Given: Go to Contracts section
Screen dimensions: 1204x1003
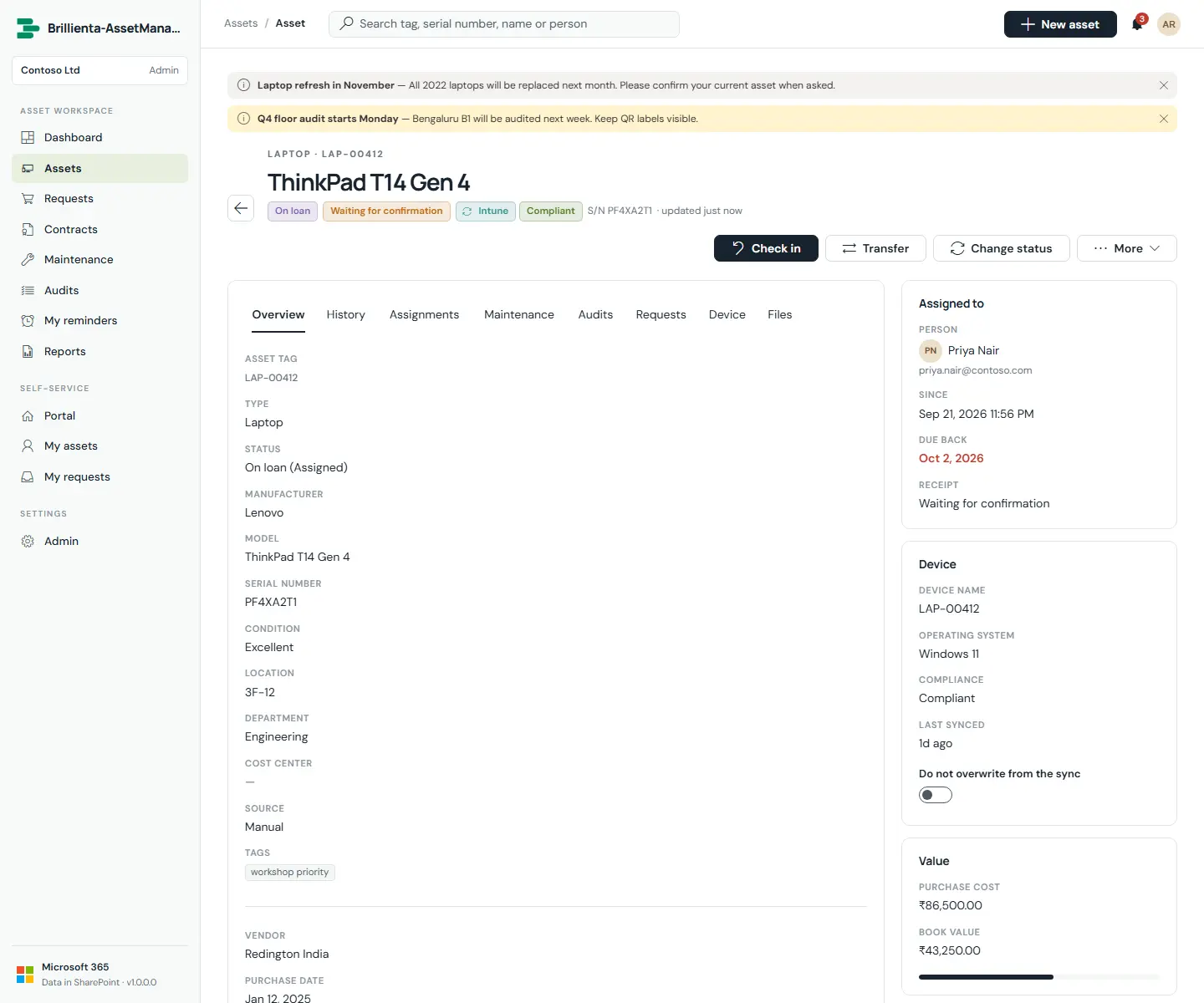Looking at the screenshot, I should 99,229.
